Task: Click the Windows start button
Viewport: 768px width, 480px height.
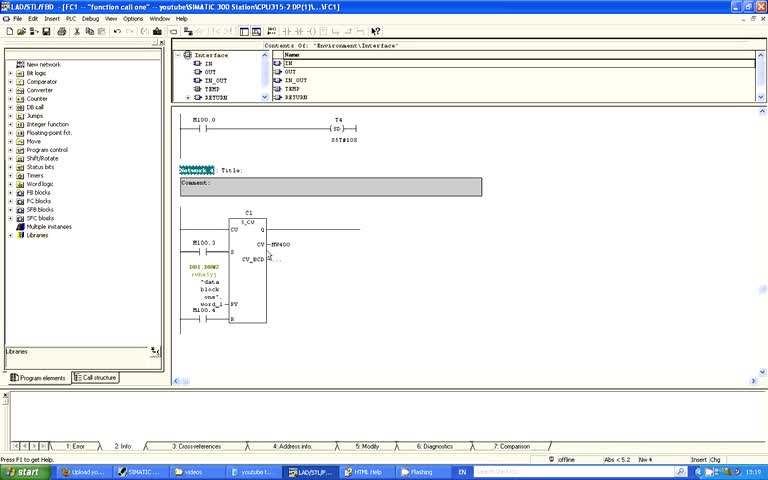Action: [x=25, y=472]
